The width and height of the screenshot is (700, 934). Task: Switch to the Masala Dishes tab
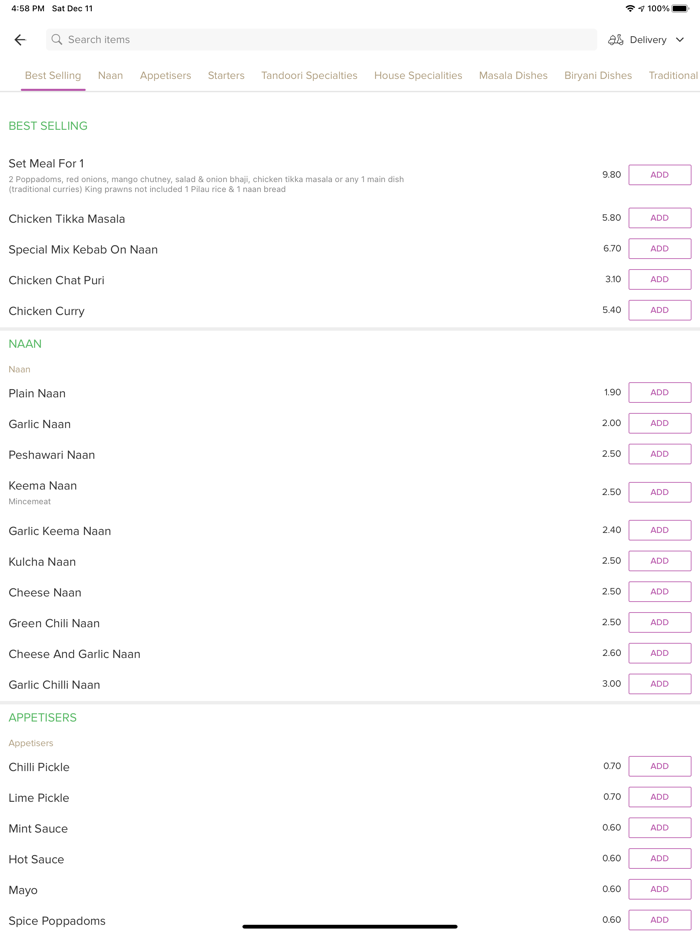point(513,75)
